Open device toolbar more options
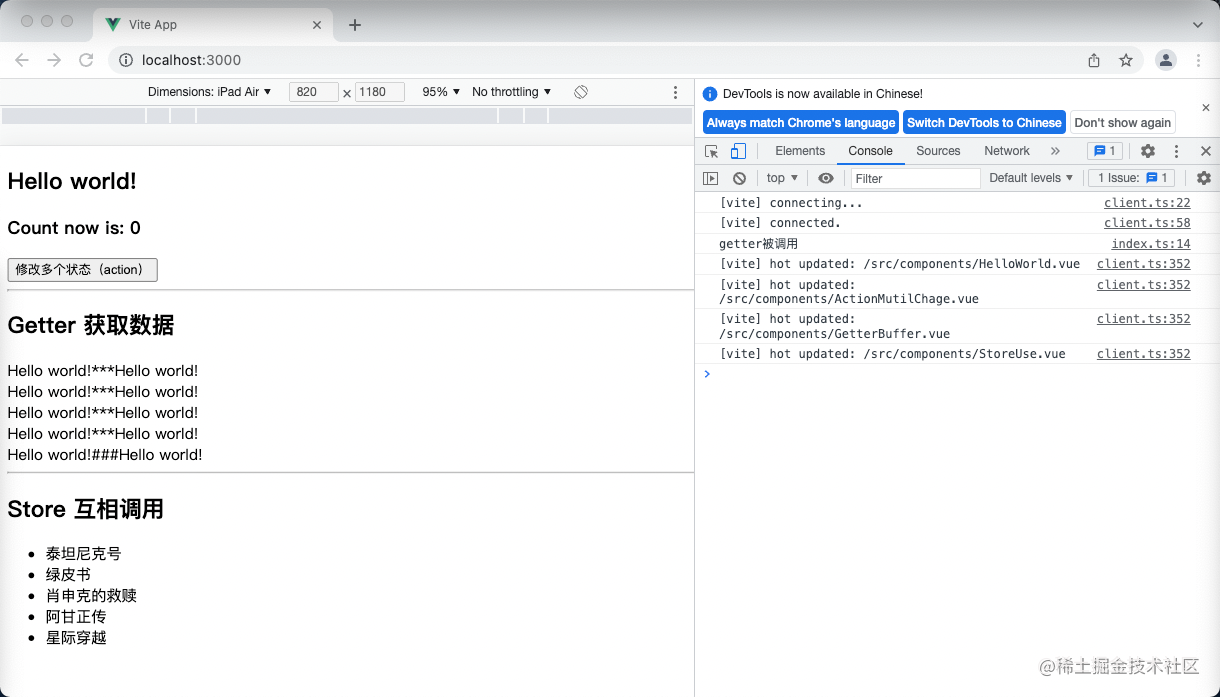 tap(675, 92)
